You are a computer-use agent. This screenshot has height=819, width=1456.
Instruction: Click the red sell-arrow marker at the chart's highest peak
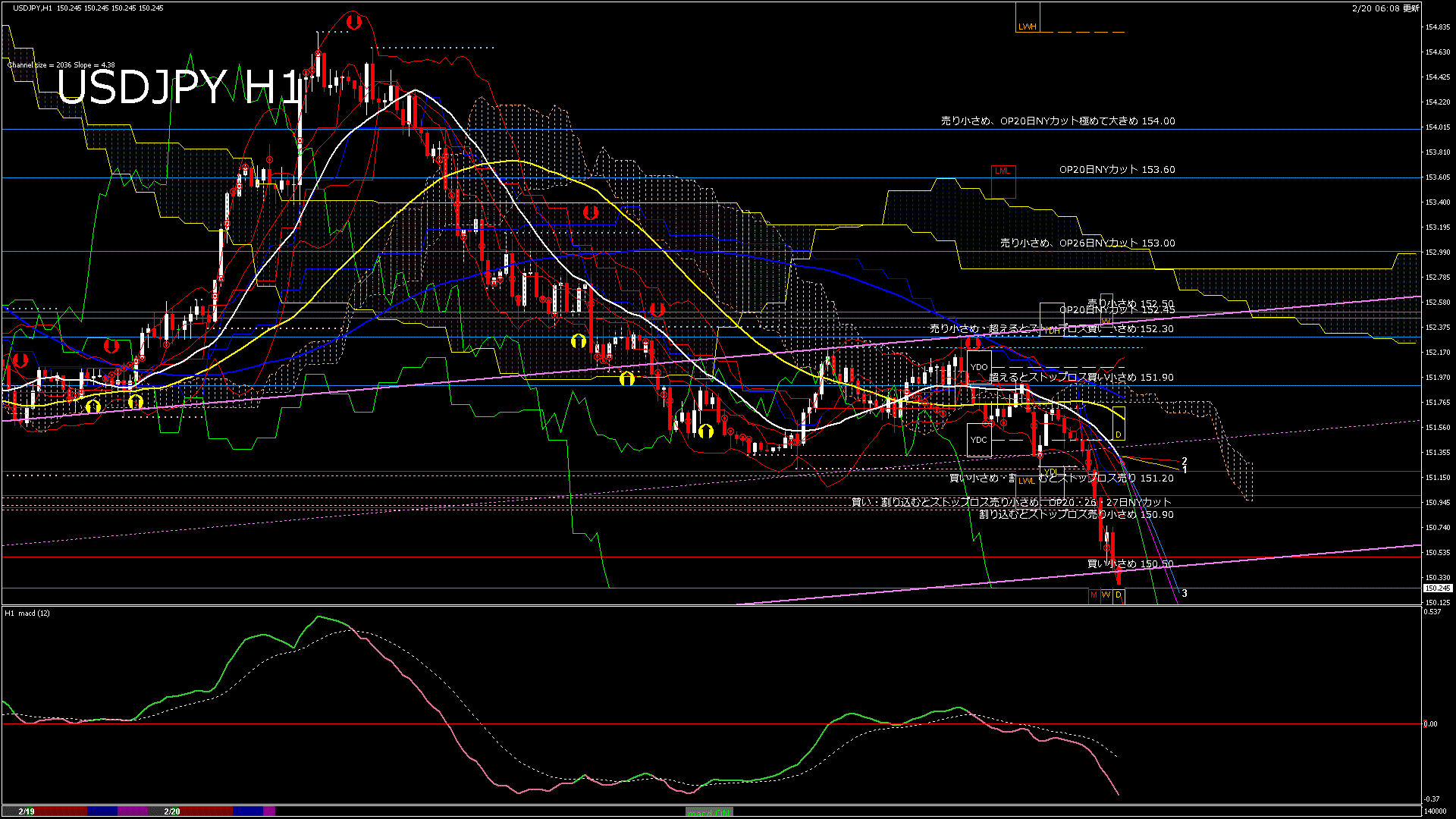[x=353, y=22]
